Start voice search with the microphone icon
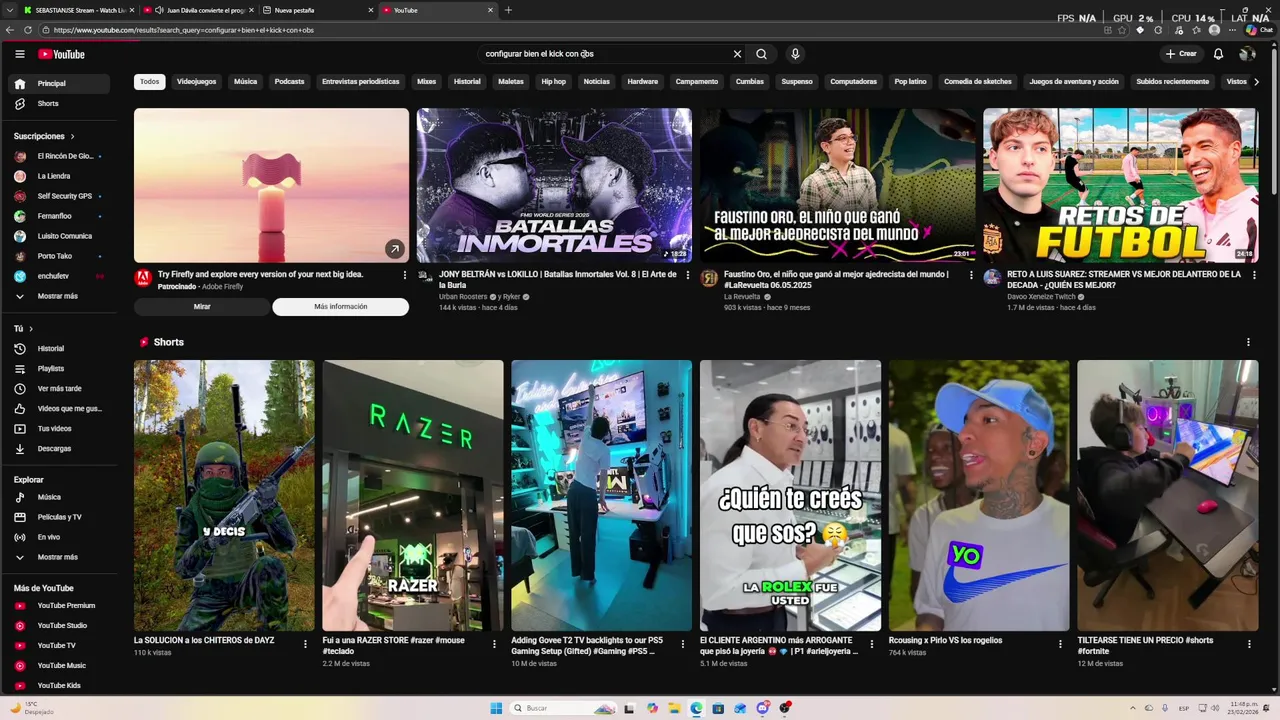 pyautogui.click(x=795, y=54)
